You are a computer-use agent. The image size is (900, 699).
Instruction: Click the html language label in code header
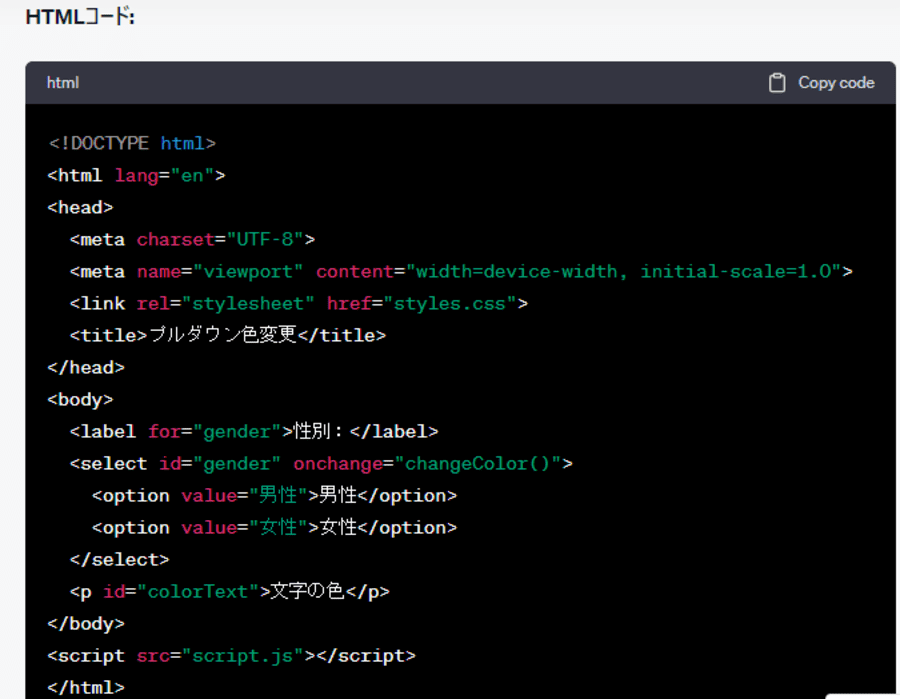coord(63,83)
